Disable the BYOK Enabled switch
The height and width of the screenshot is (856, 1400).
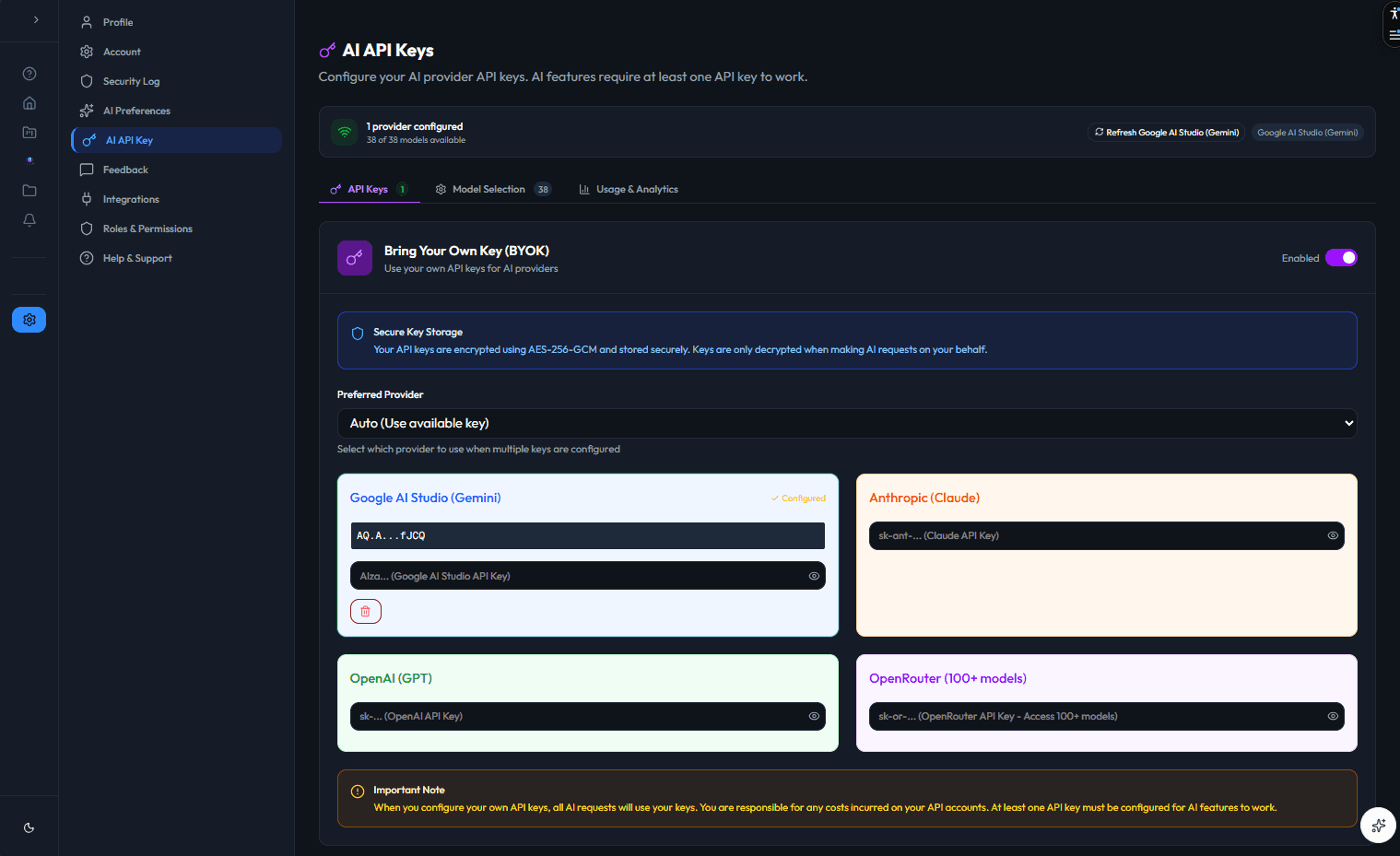click(x=1341, y=258)
